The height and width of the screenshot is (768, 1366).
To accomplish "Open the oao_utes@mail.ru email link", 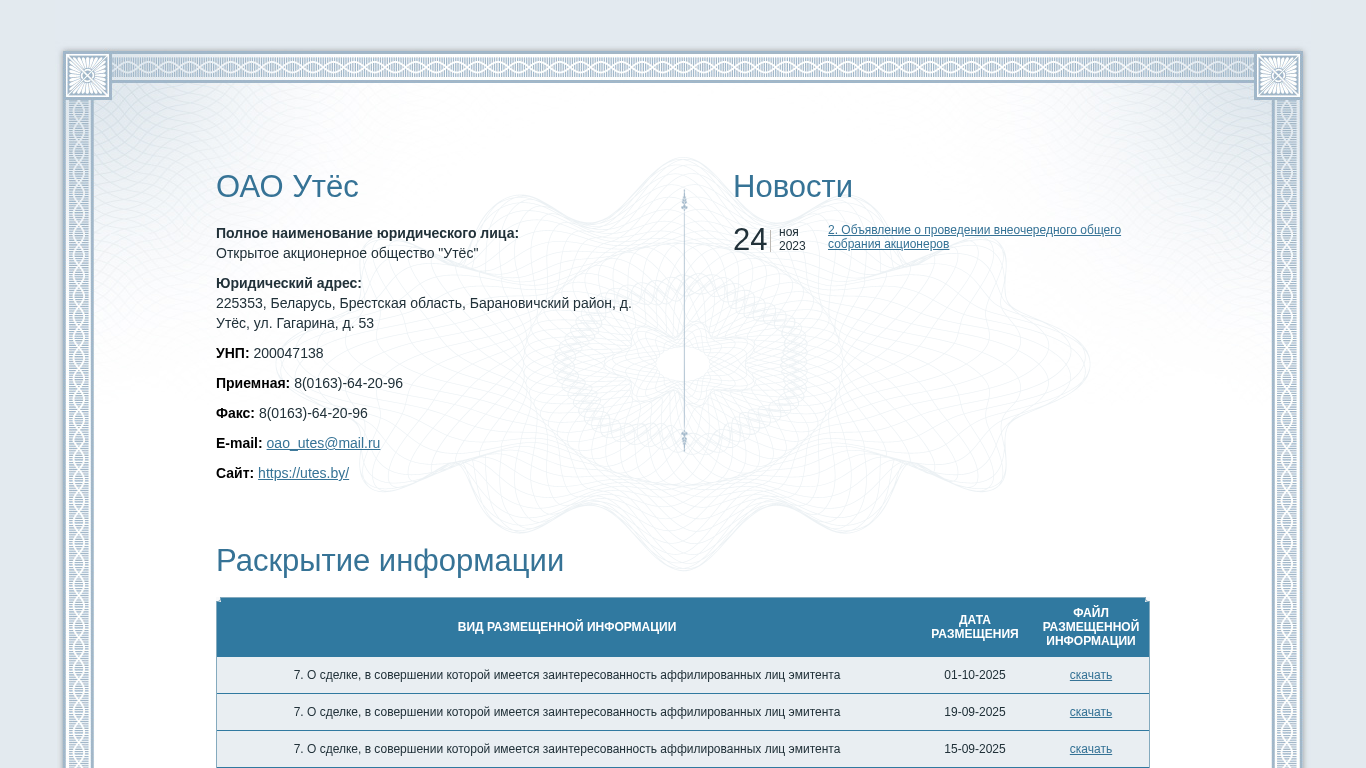I will tap(323, 443).
